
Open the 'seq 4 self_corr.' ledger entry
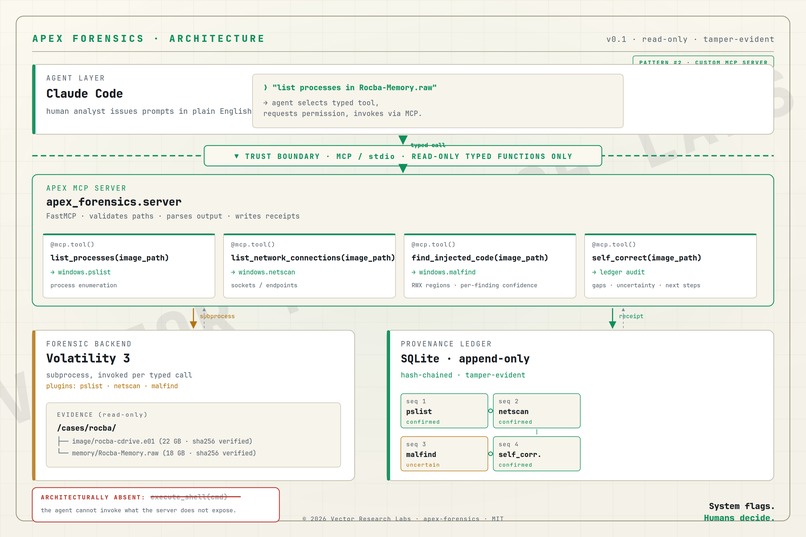click(537, 454)
